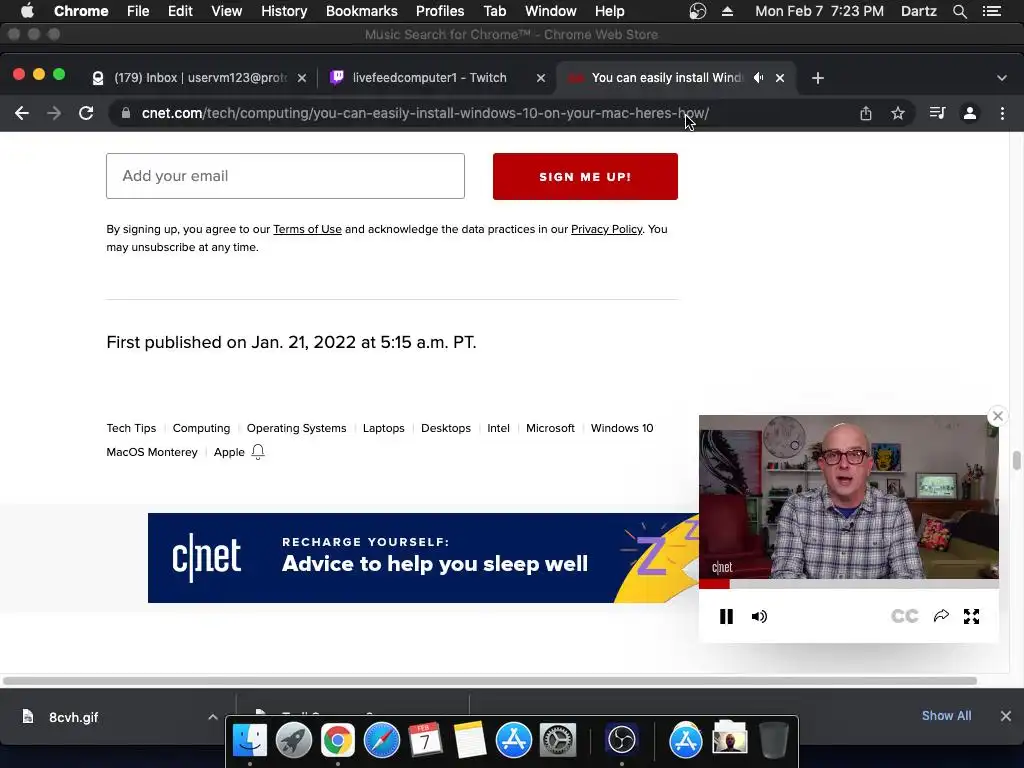Open the Terms of Use link
Image resolution: width=1024 pixels, height=768 pixels.
(307, 229)
